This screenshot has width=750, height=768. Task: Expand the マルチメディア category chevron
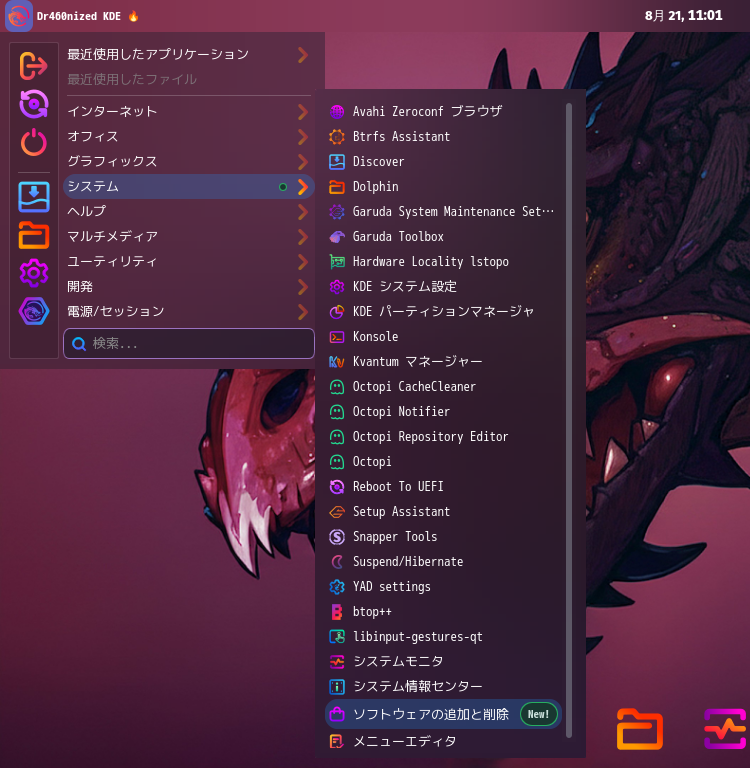coord(303,237)
